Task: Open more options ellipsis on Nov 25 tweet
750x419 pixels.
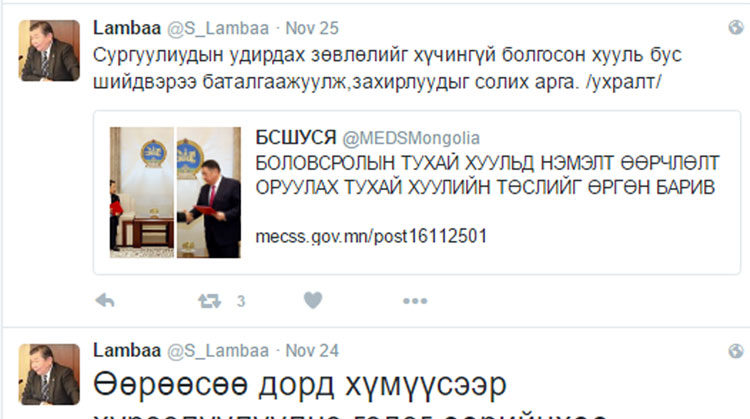Action: pyautogui.click(x=415, y=301)
